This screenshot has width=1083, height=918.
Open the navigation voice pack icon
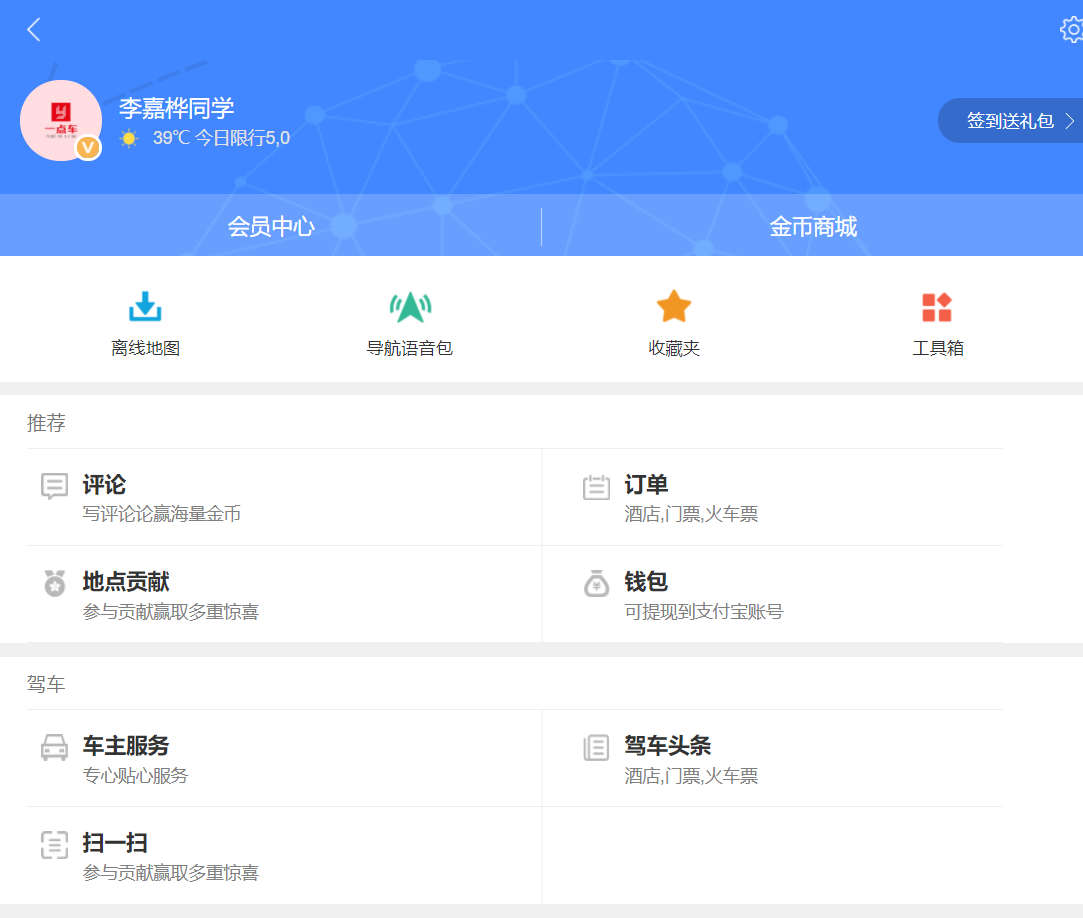409,307
